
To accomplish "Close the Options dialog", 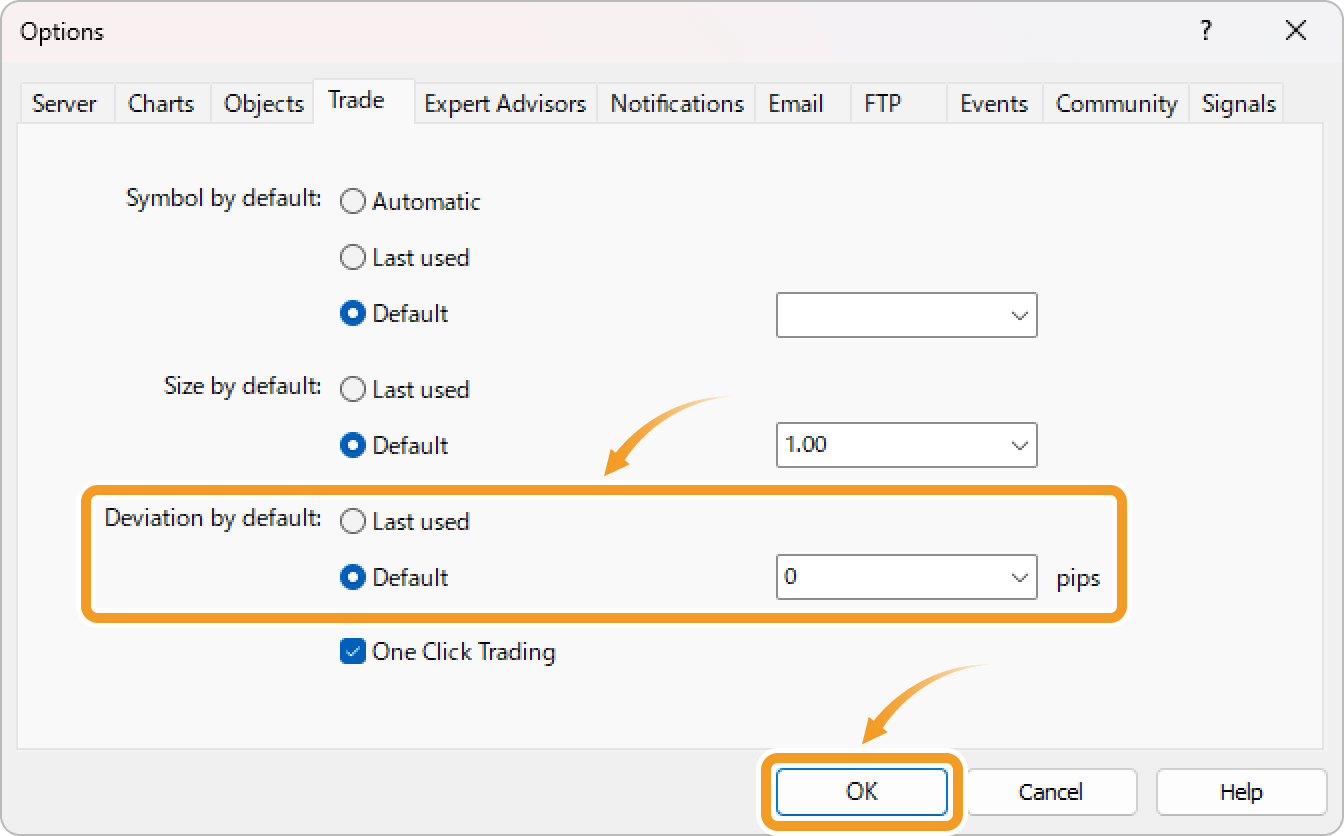I will point(1296,31).
